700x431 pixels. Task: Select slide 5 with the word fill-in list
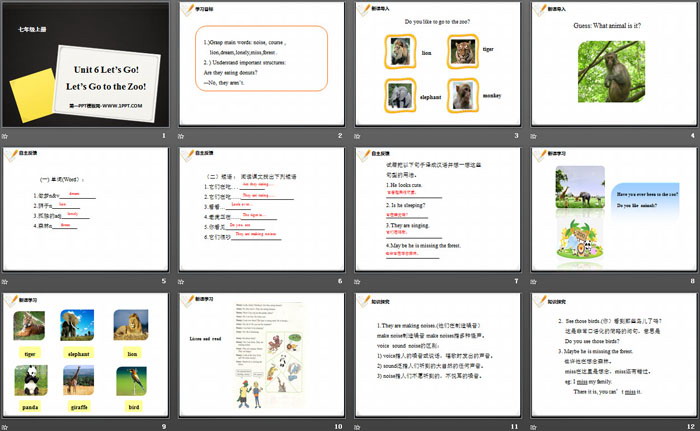tap(86, 209)
